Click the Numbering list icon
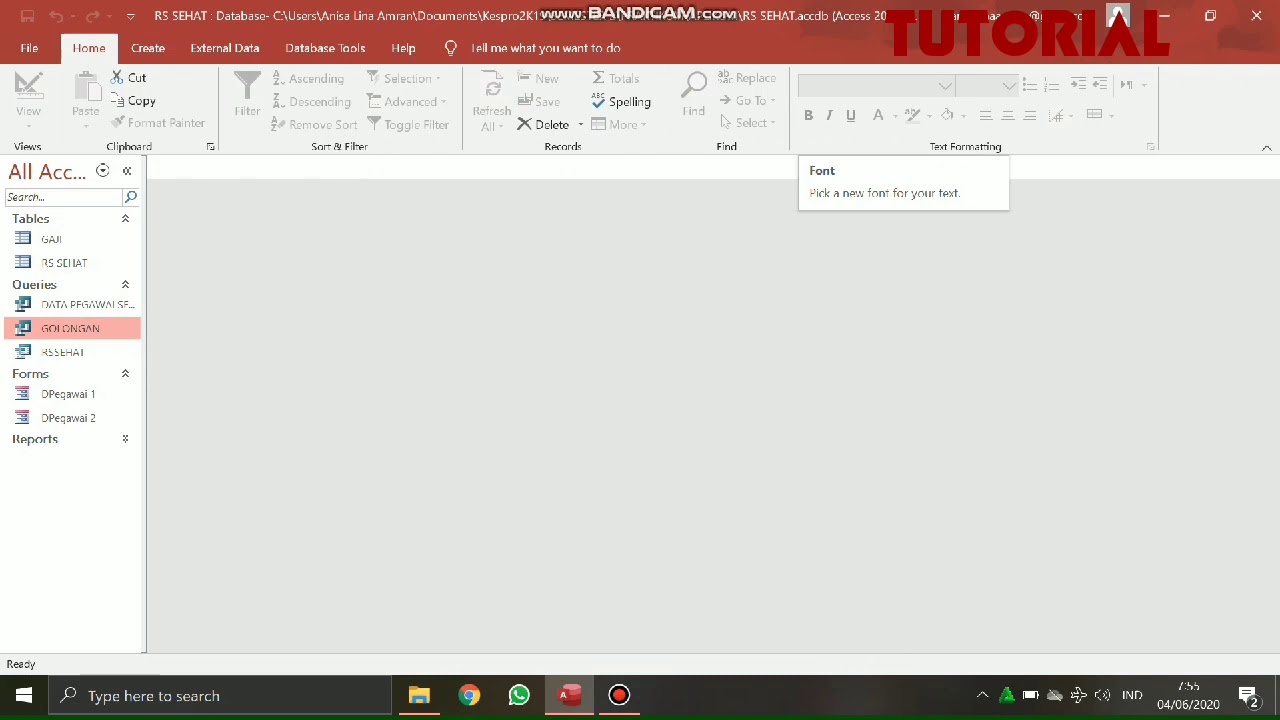 click(1051, 85)
